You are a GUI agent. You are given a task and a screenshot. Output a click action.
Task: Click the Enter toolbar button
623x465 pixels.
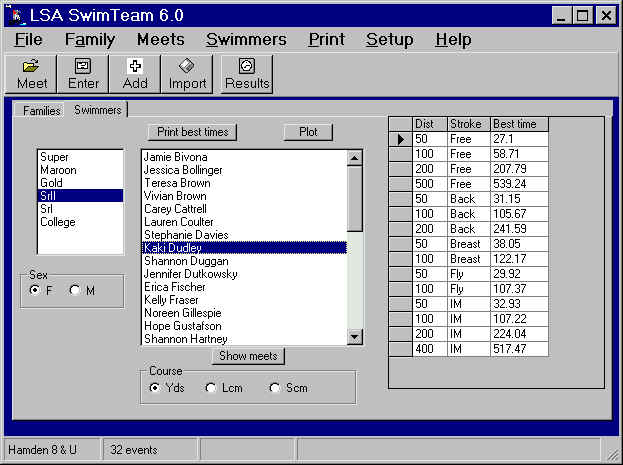pos(83,74)
